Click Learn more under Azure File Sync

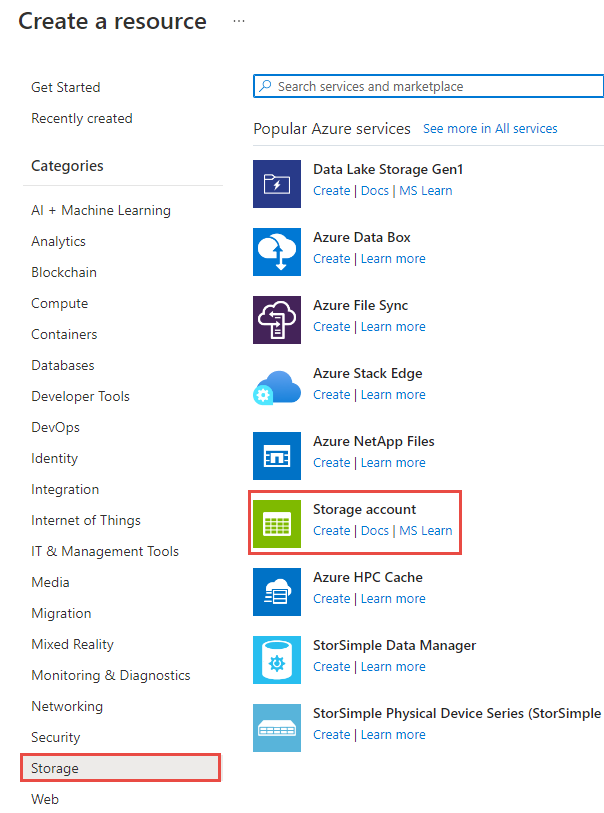pos(393,326)
